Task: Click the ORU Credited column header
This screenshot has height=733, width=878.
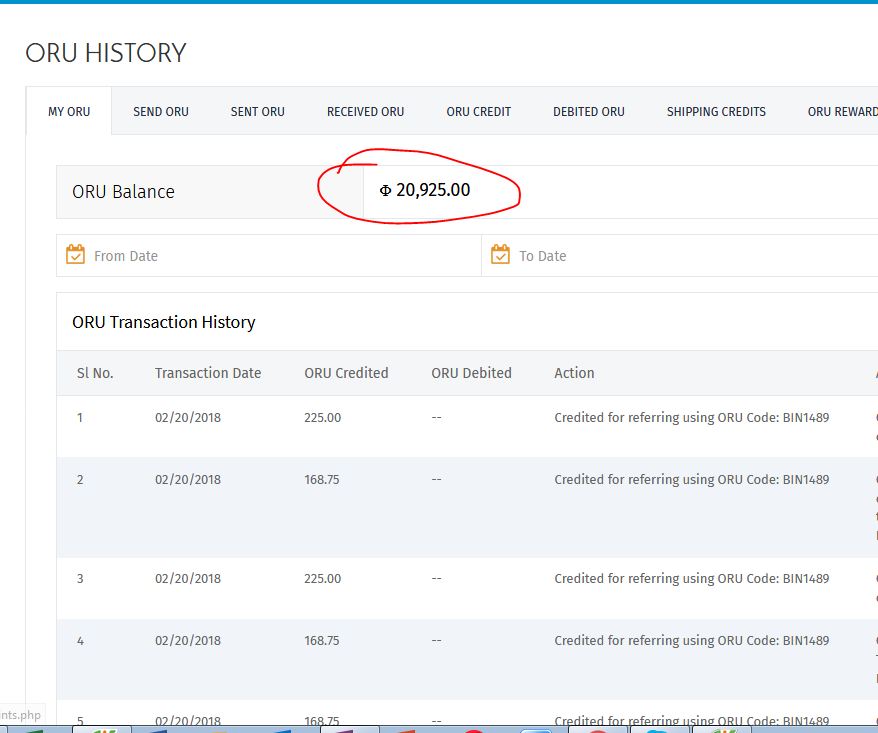Action: tap(346, 373)
